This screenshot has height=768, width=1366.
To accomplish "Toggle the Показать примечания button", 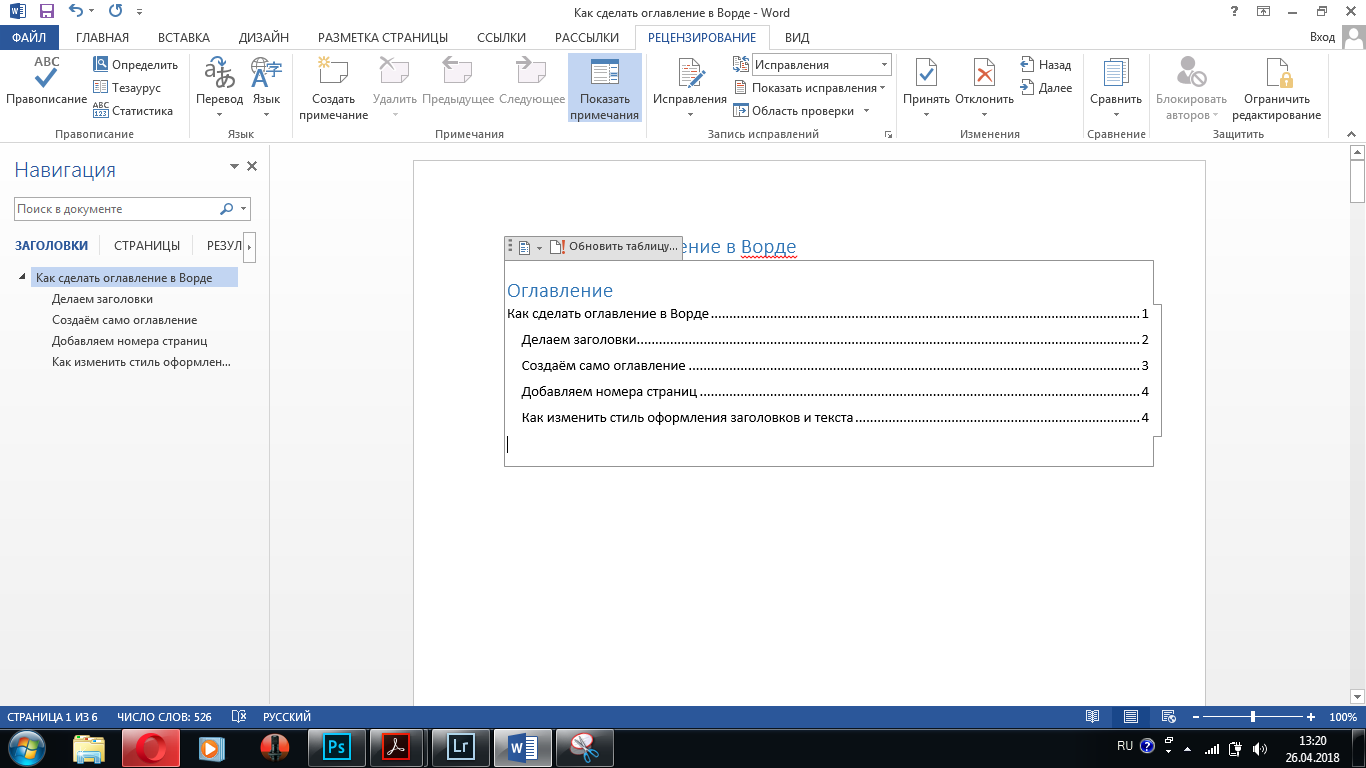I will pyautogui.click(x=605, y=87).
